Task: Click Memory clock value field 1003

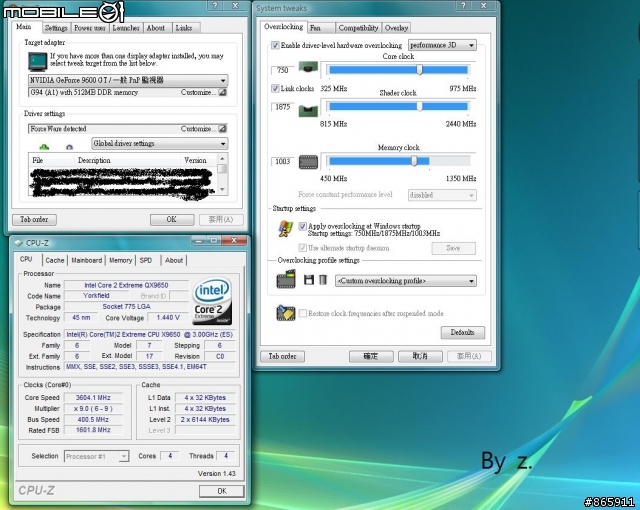Action: (x=282, y=162)
